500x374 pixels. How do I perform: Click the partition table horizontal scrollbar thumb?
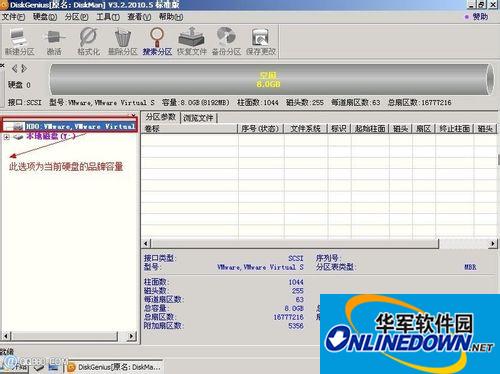295,244
